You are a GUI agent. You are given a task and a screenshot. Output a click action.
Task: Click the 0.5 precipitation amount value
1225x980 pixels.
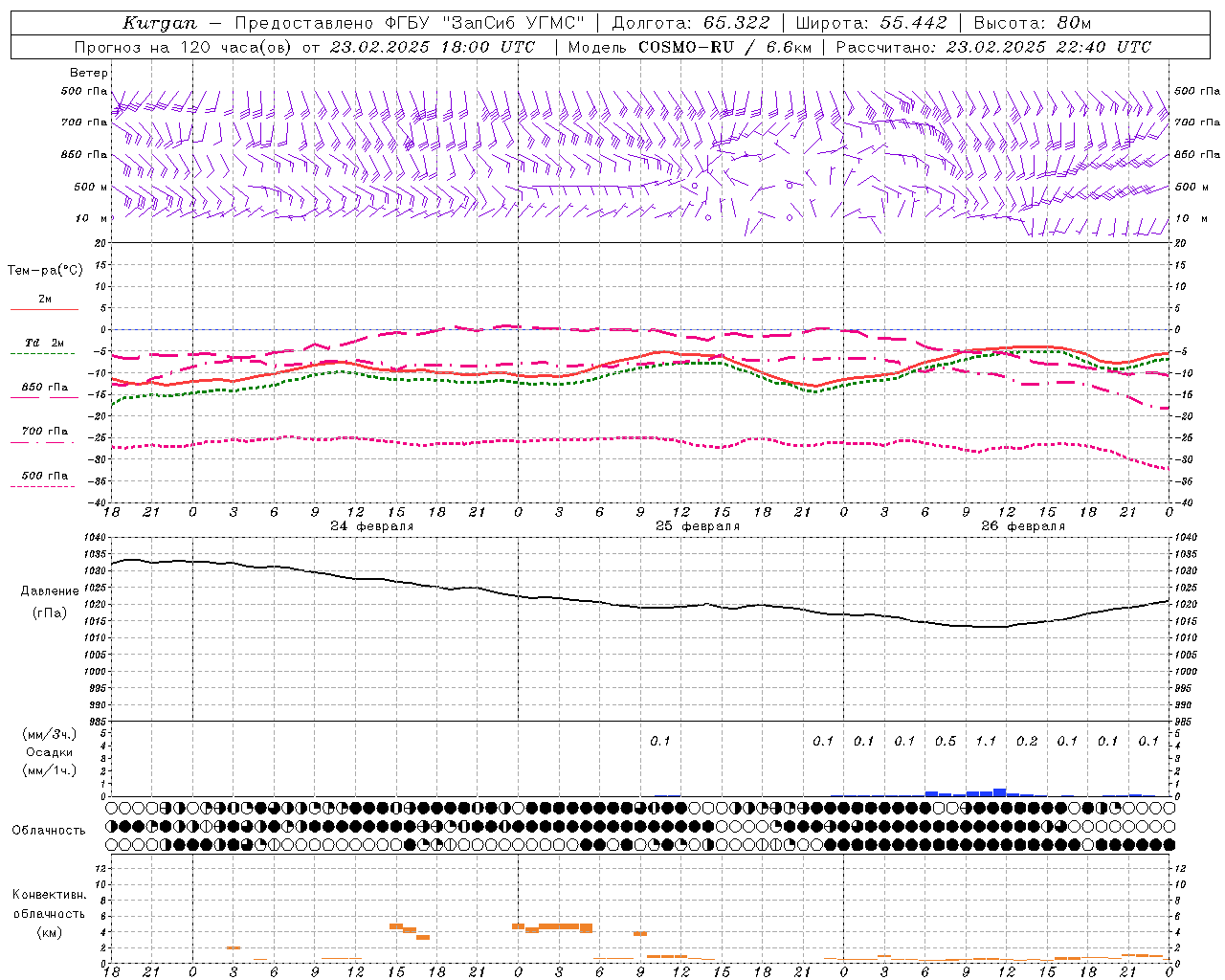pos(946,741)
